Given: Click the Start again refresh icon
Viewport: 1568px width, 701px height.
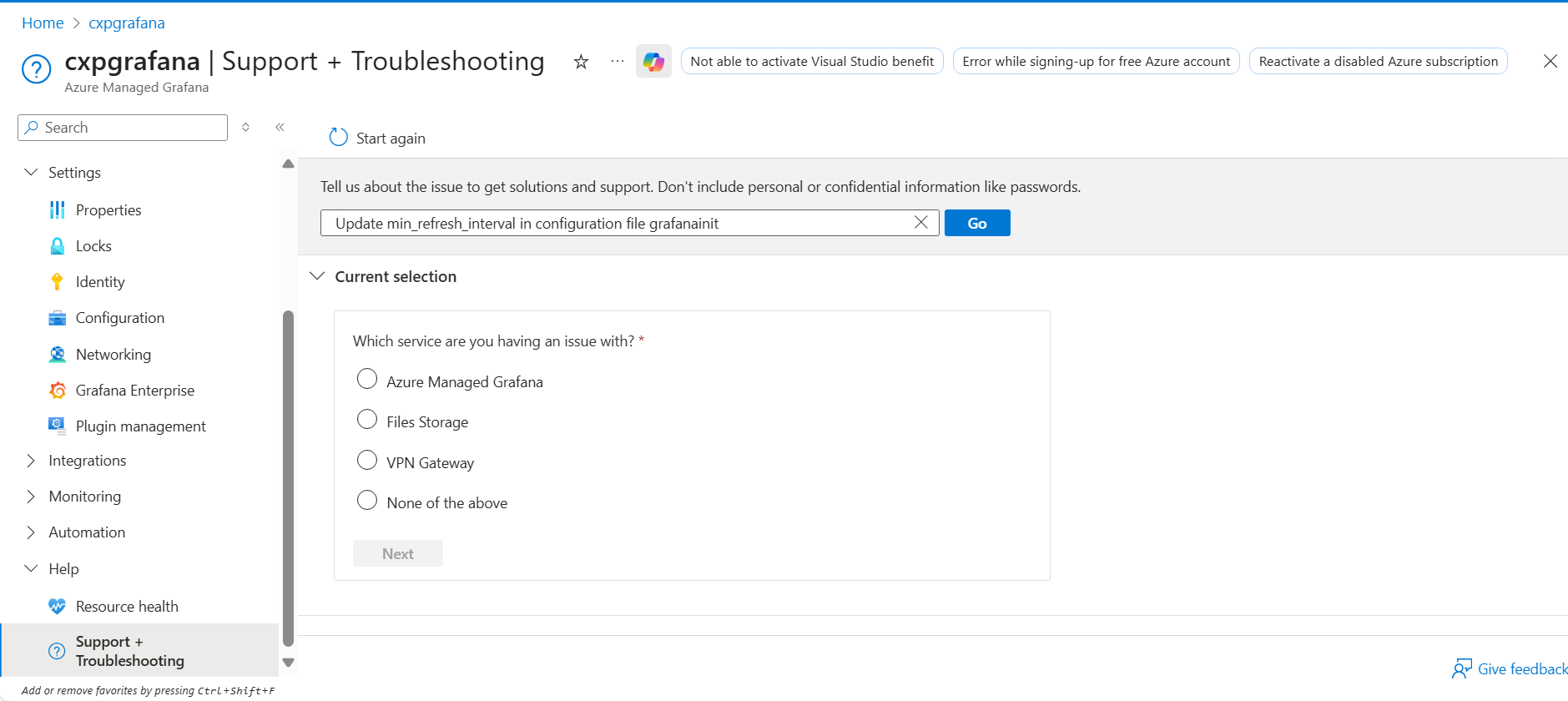Looking at the screenshot, I should (x=338, y=138).
